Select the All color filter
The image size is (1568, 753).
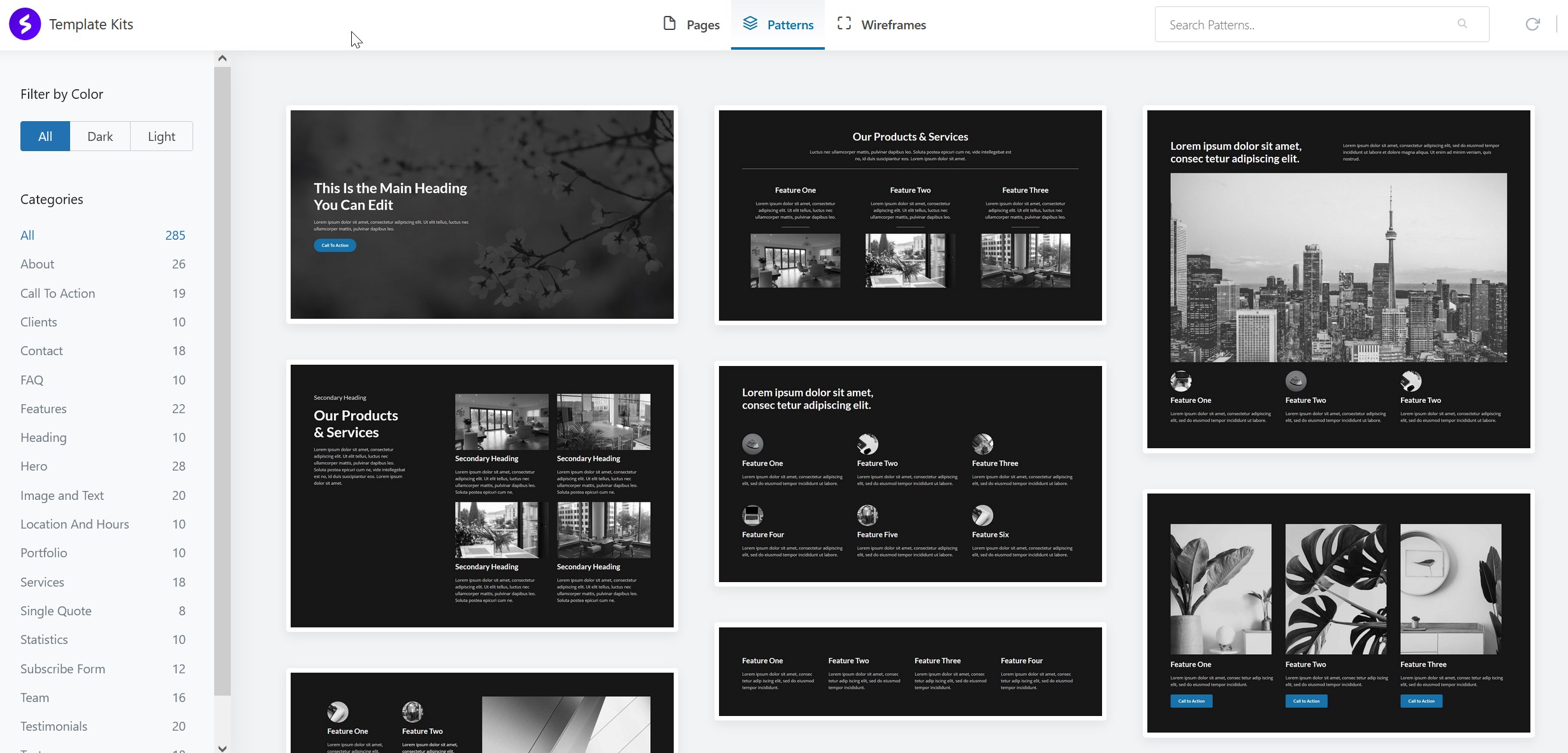[x=45, y=136]
